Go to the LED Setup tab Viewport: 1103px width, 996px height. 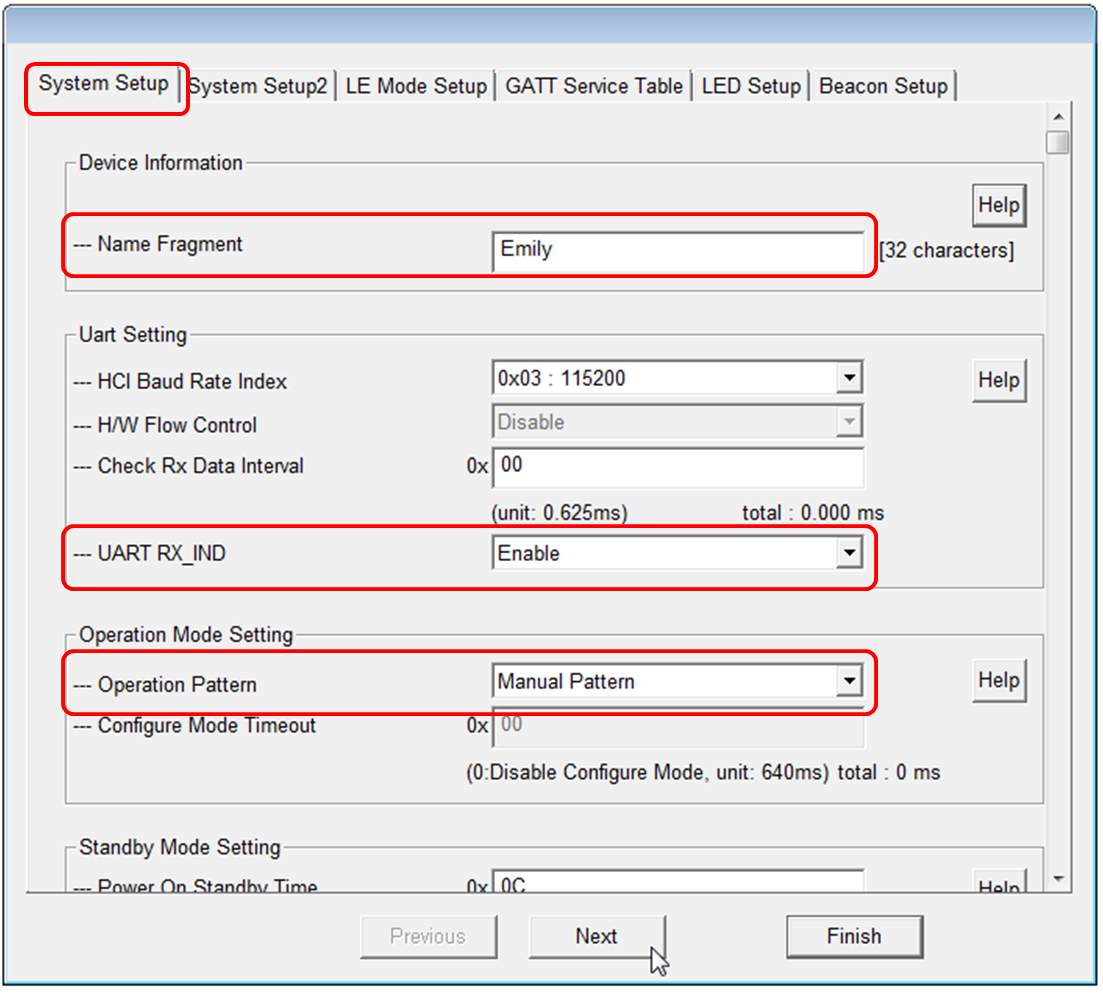coord(751,87)
